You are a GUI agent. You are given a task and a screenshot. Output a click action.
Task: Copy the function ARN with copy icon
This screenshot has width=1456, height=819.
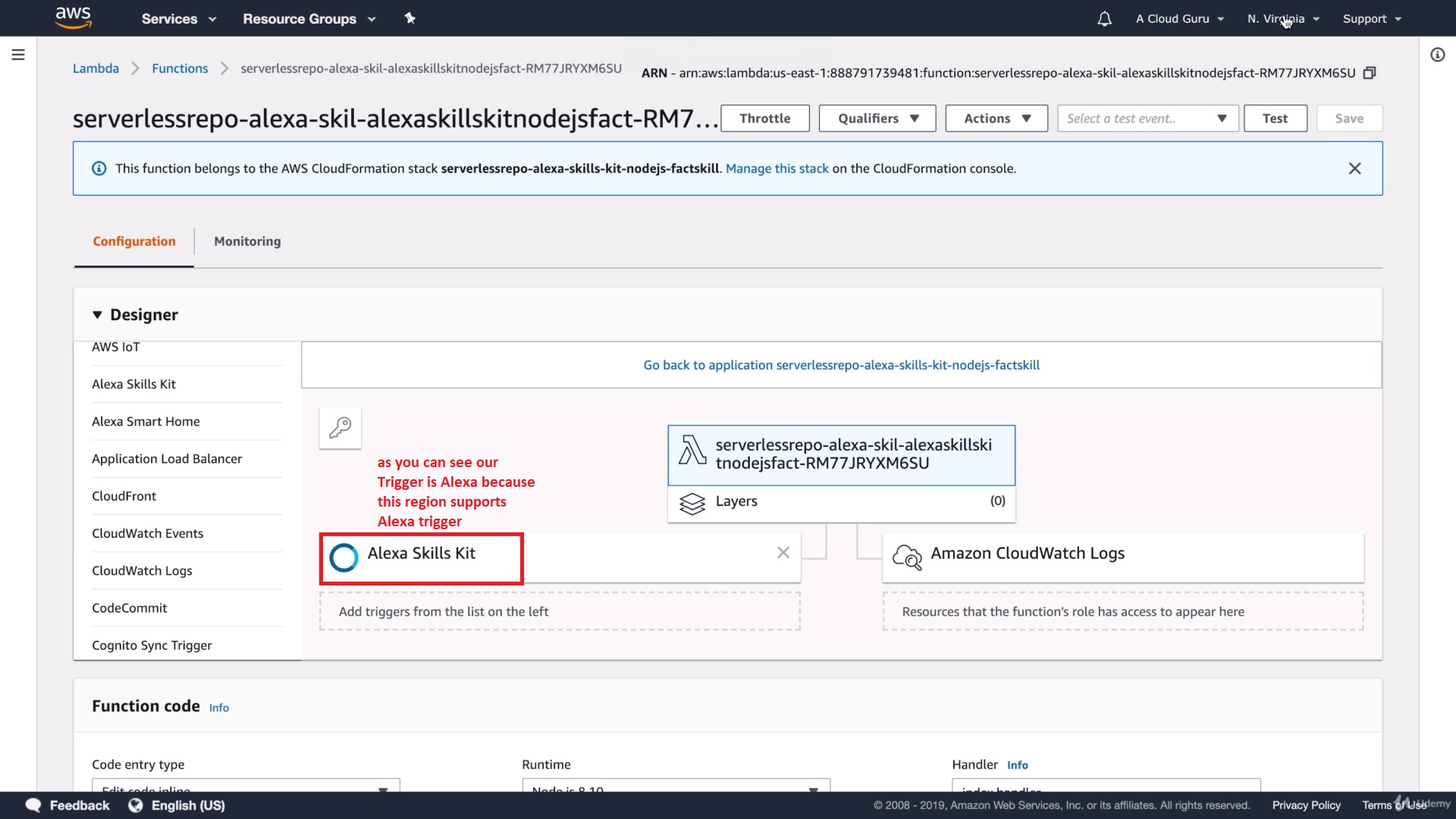pyautogui.click(x=1369, y=73)
